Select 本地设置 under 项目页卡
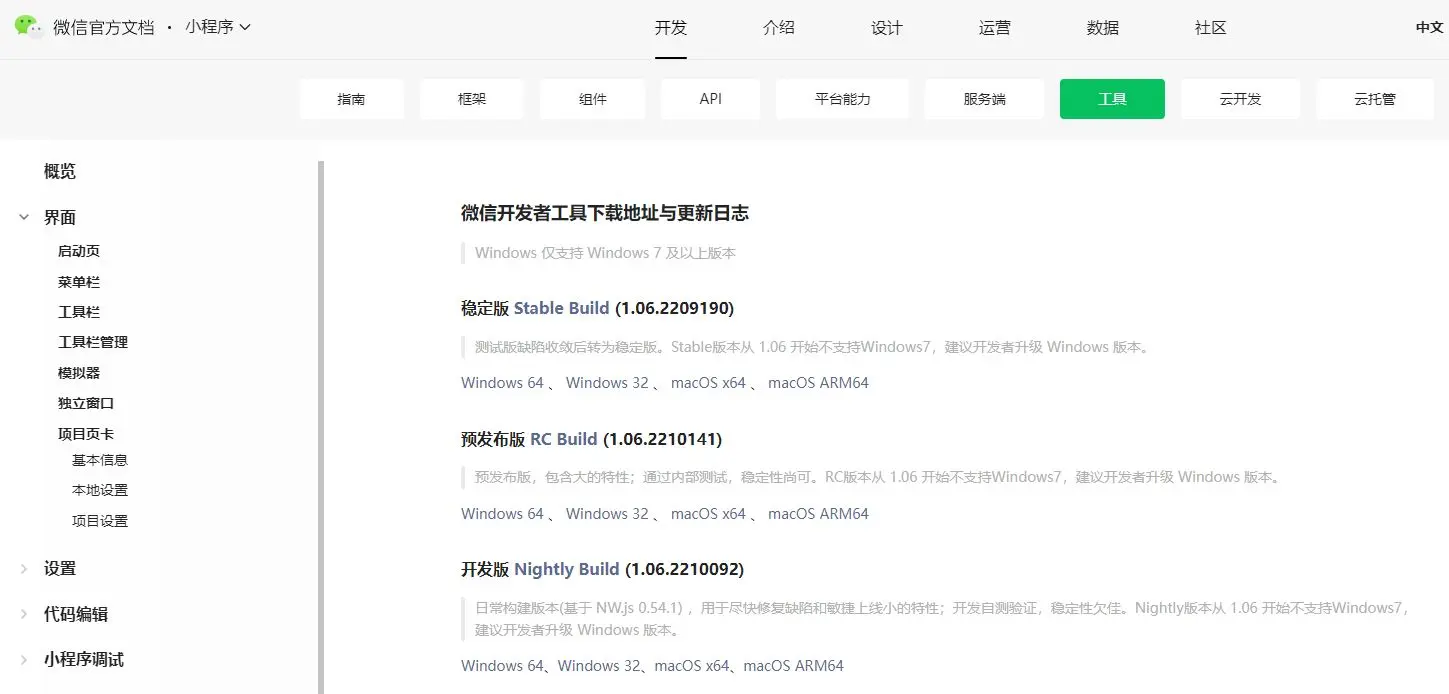Viewport: 1449px width, 694px height. (x=99, y=489)
